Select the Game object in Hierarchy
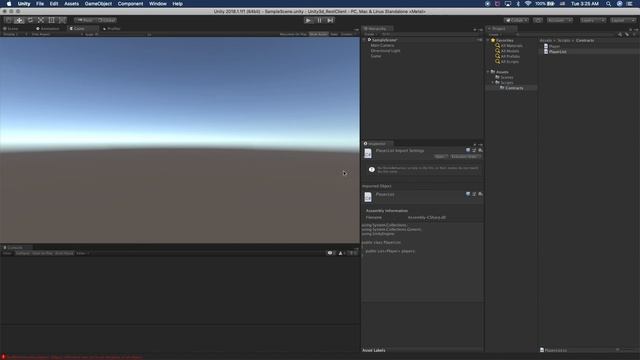640x360 pixels. tap(376, 56)
